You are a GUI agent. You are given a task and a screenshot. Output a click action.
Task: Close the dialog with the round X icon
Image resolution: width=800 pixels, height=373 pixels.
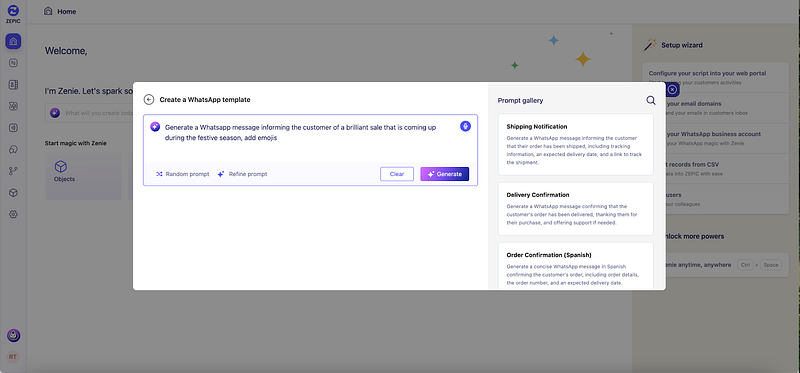click(x=672, y=90)
